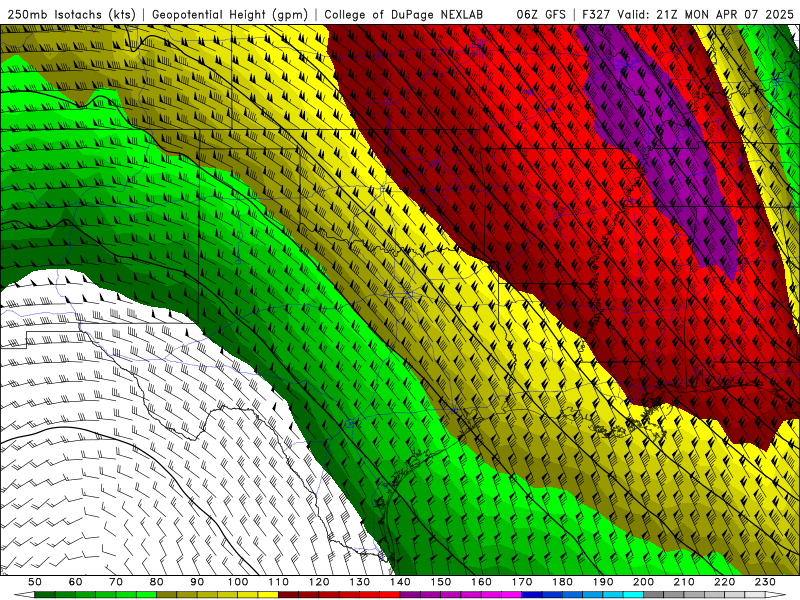Image resolution: width=800 pixels, height=600 pixels.
Task: Click the dark blue swatch right of 170
Action: tap(532, 595)
